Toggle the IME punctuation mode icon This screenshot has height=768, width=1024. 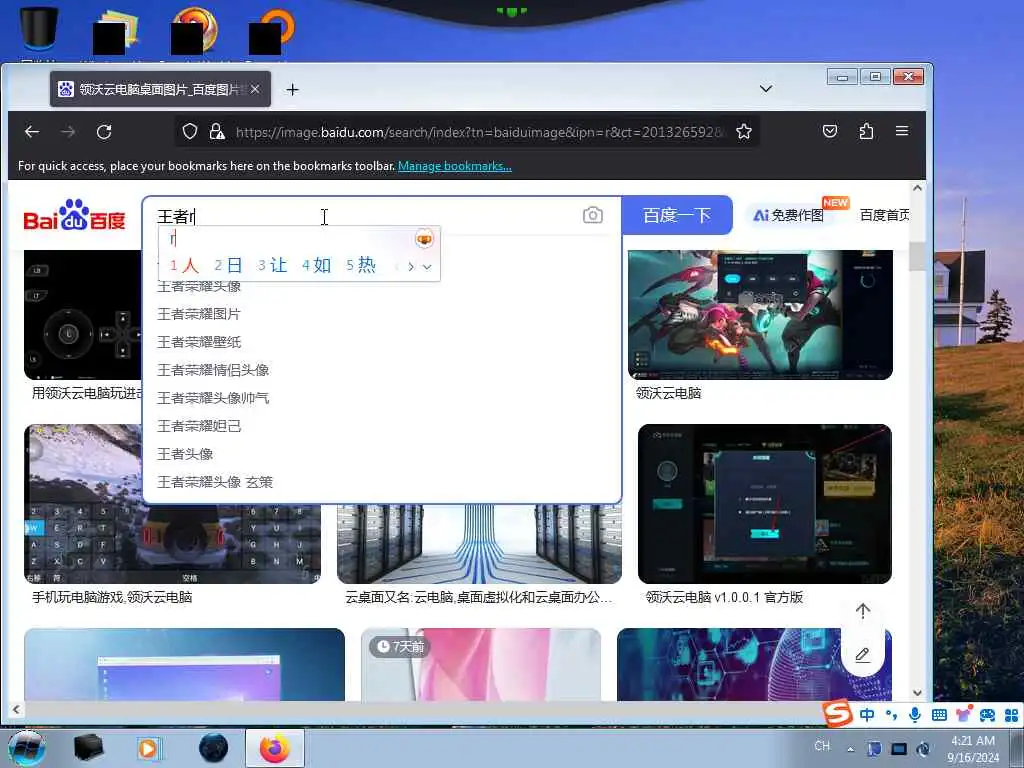coord(891,714)
